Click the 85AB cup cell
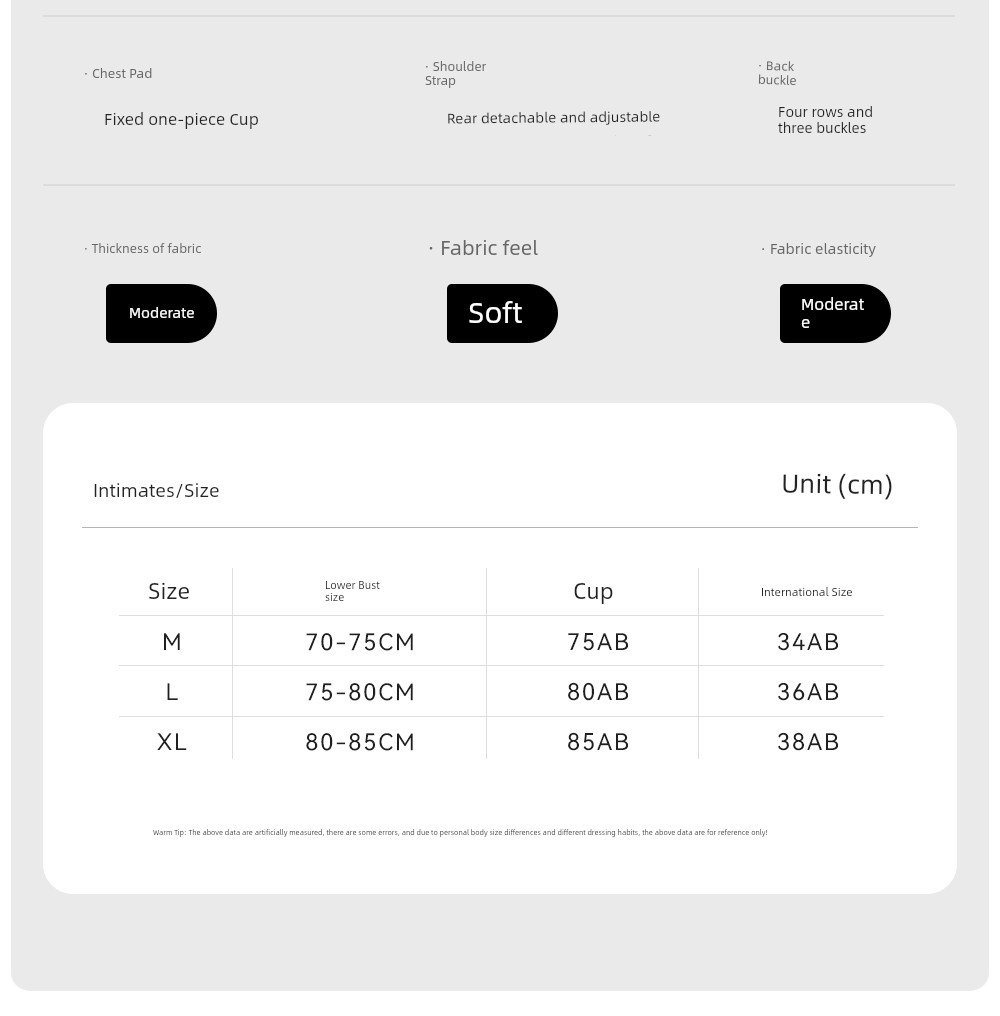This screenshot has height=1016, width=1000. [598, 741]
